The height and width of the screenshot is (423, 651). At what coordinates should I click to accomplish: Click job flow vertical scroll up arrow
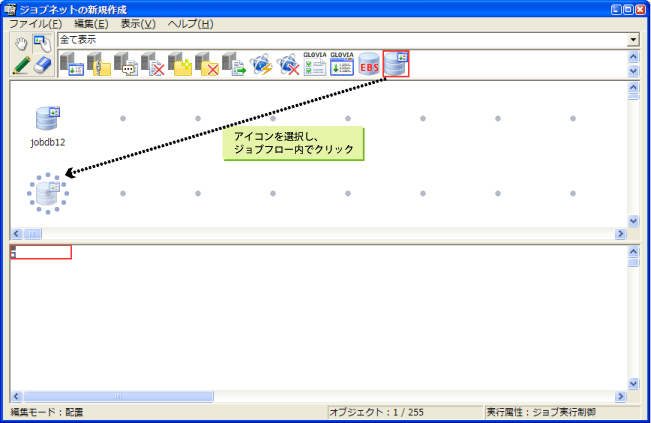tap(633, 87)
